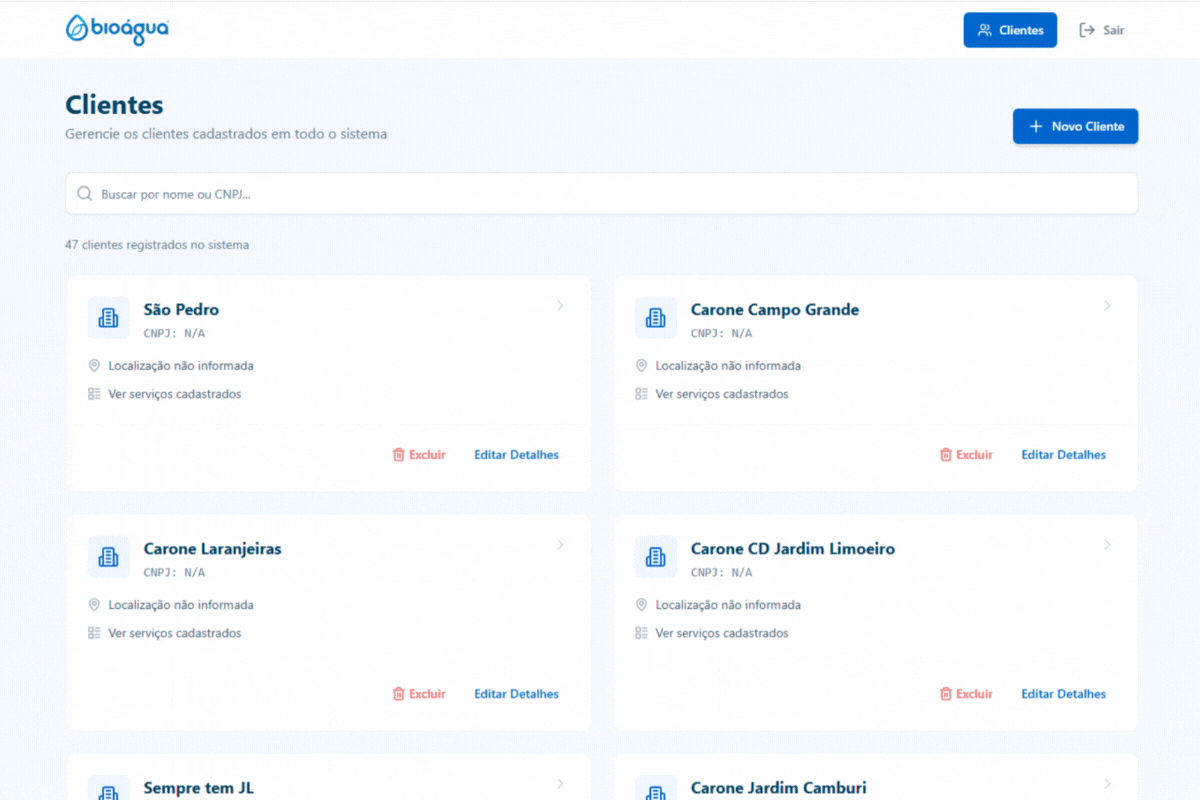
Task: Expand Carone Laranjeiras with its chevron
Action: click(x=560, y=545)
